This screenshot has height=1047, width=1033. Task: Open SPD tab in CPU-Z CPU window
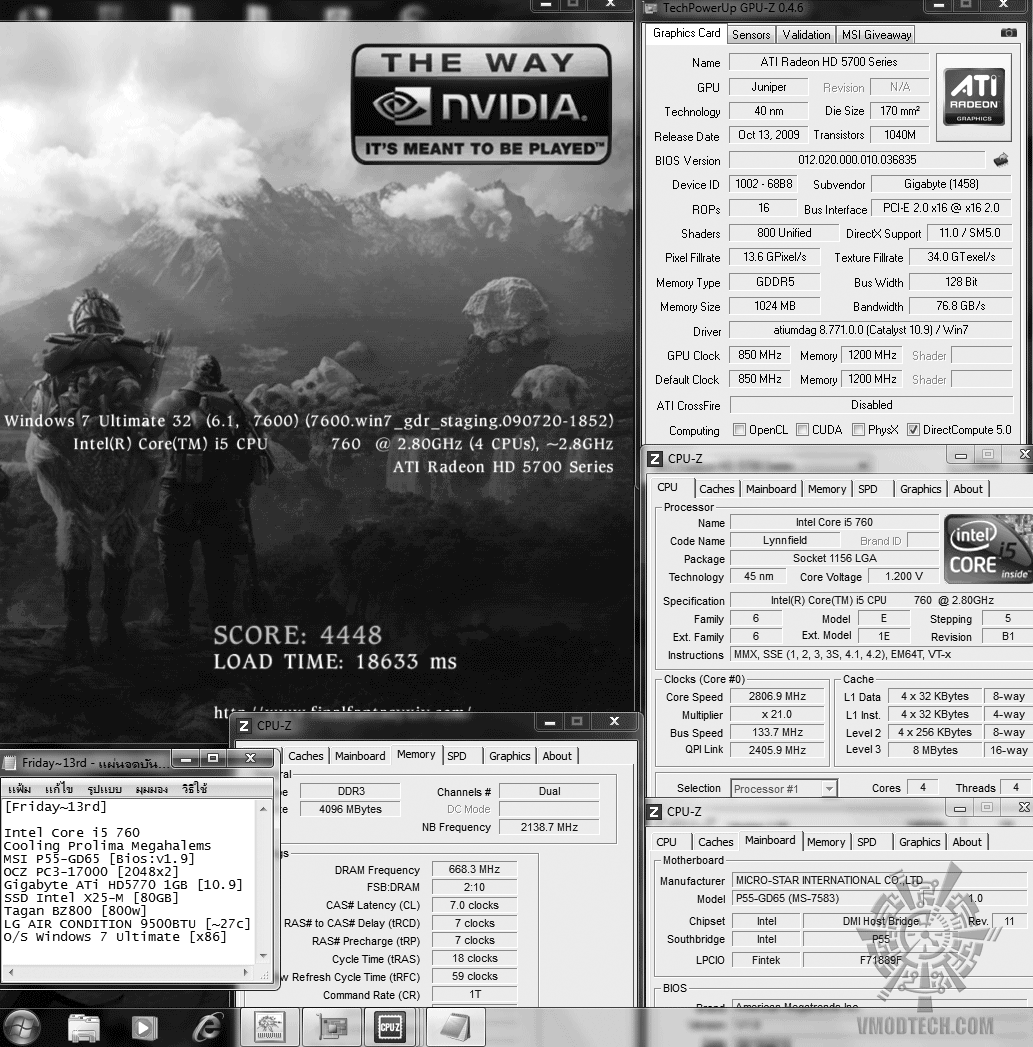(x=867, y=489)
